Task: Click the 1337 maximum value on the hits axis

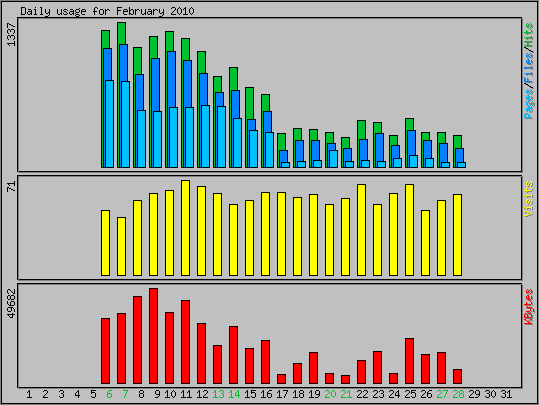Action: (x=11, y=35)
